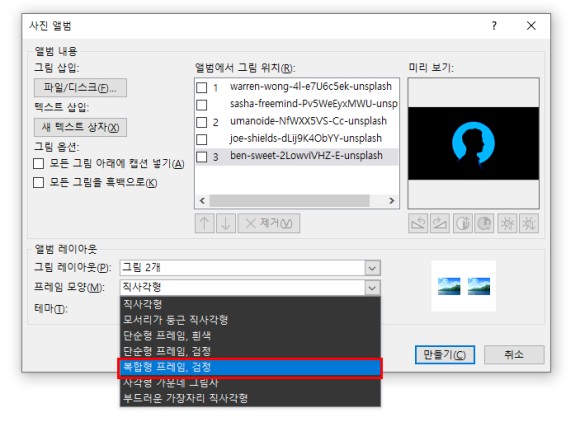Click the help question mark icon
The width and height of the screenshot is (580, 422).
(x=494, y=26)
